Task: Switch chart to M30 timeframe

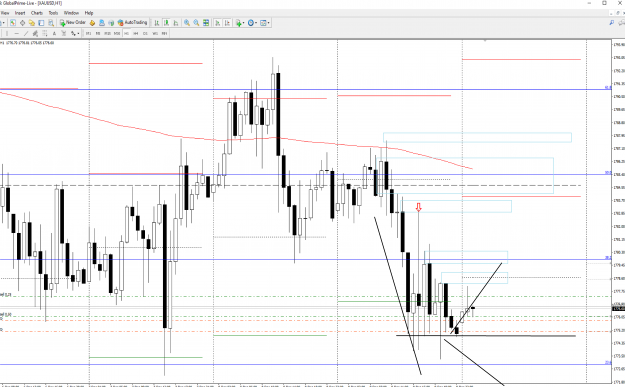Action: 117,33
